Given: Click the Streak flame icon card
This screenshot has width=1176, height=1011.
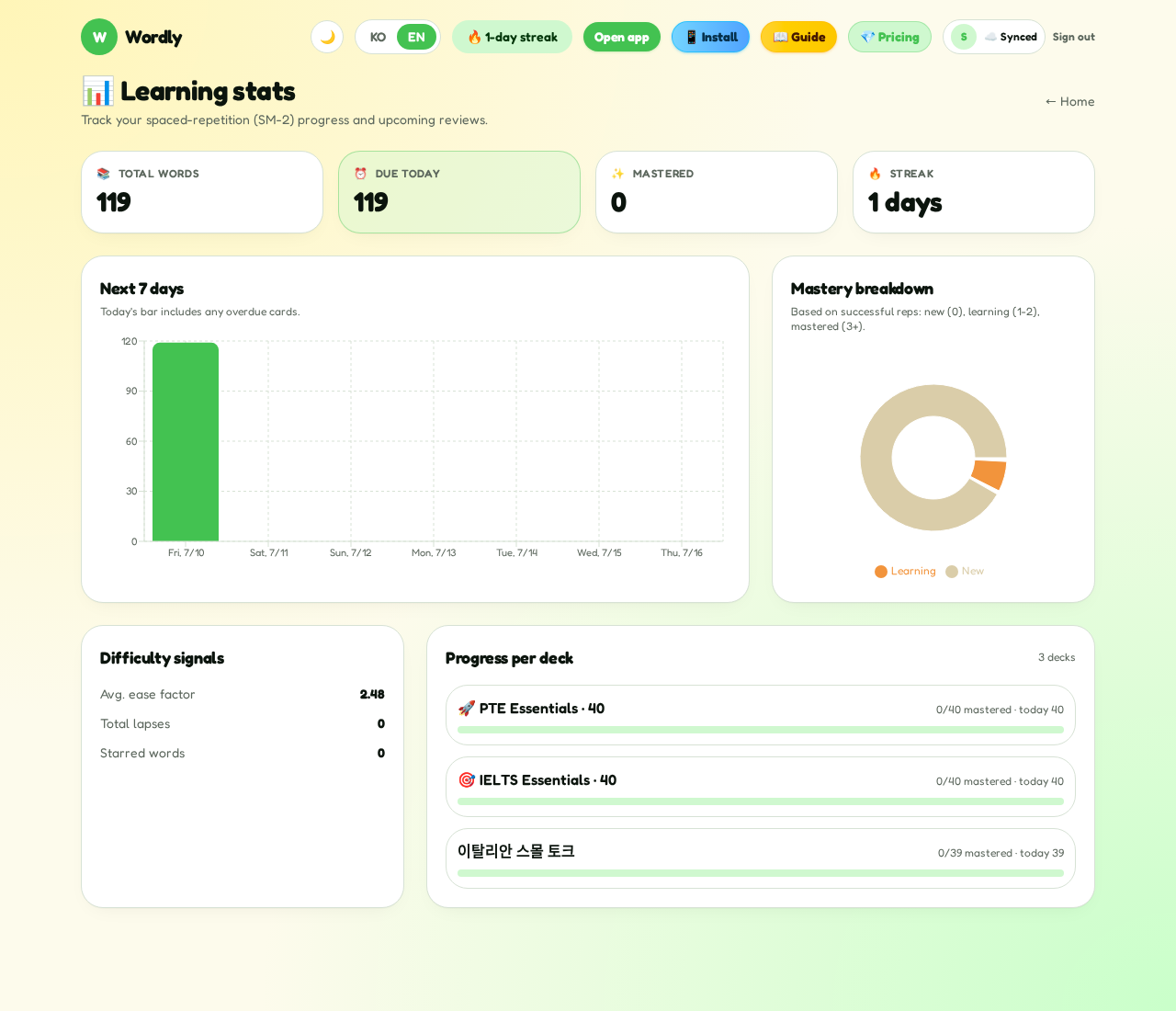Looking at the screenshot, I should coord(974,192).
